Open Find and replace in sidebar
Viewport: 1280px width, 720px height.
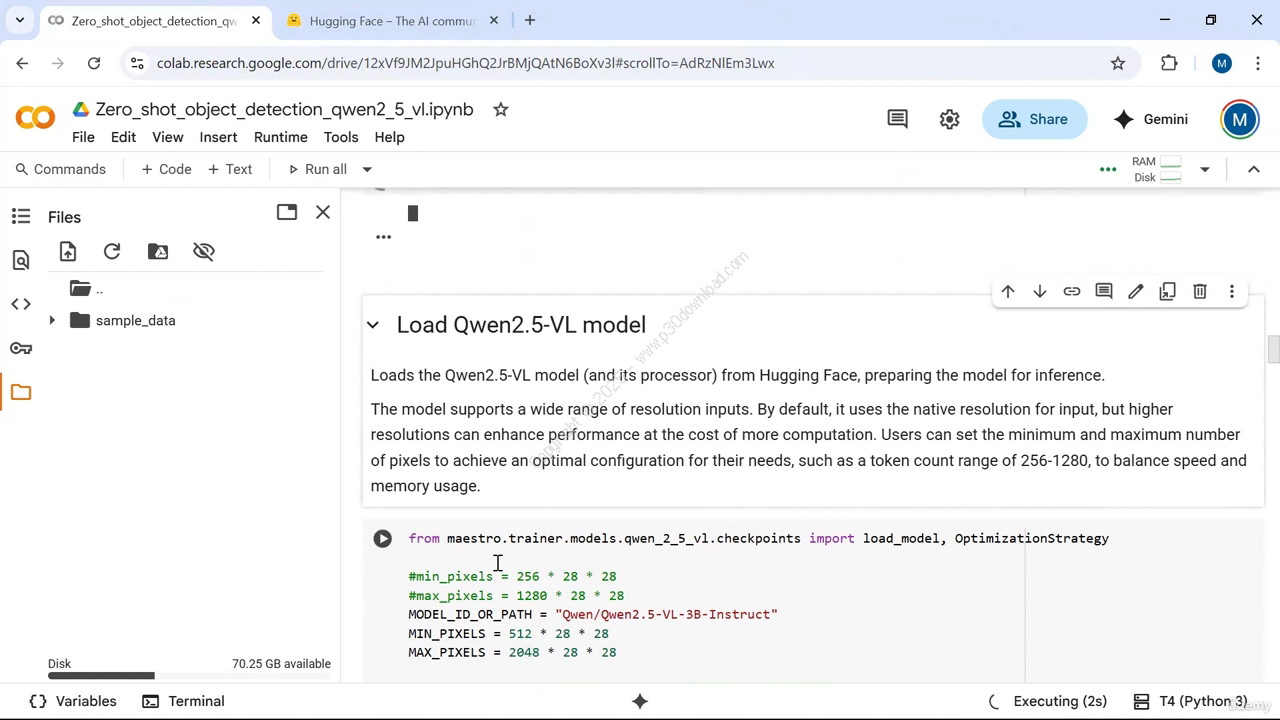21,261
